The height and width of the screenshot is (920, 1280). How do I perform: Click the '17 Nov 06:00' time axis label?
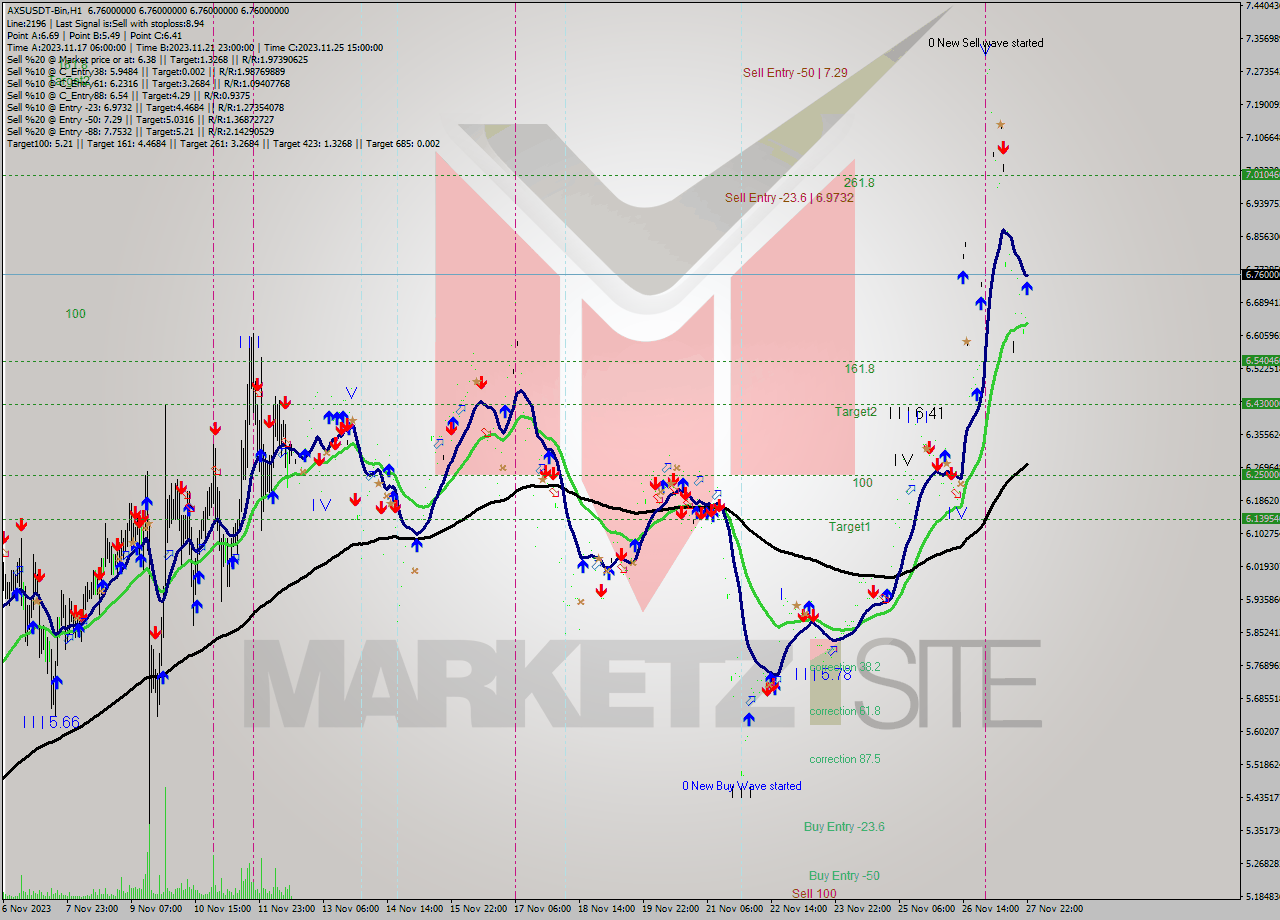543,909
